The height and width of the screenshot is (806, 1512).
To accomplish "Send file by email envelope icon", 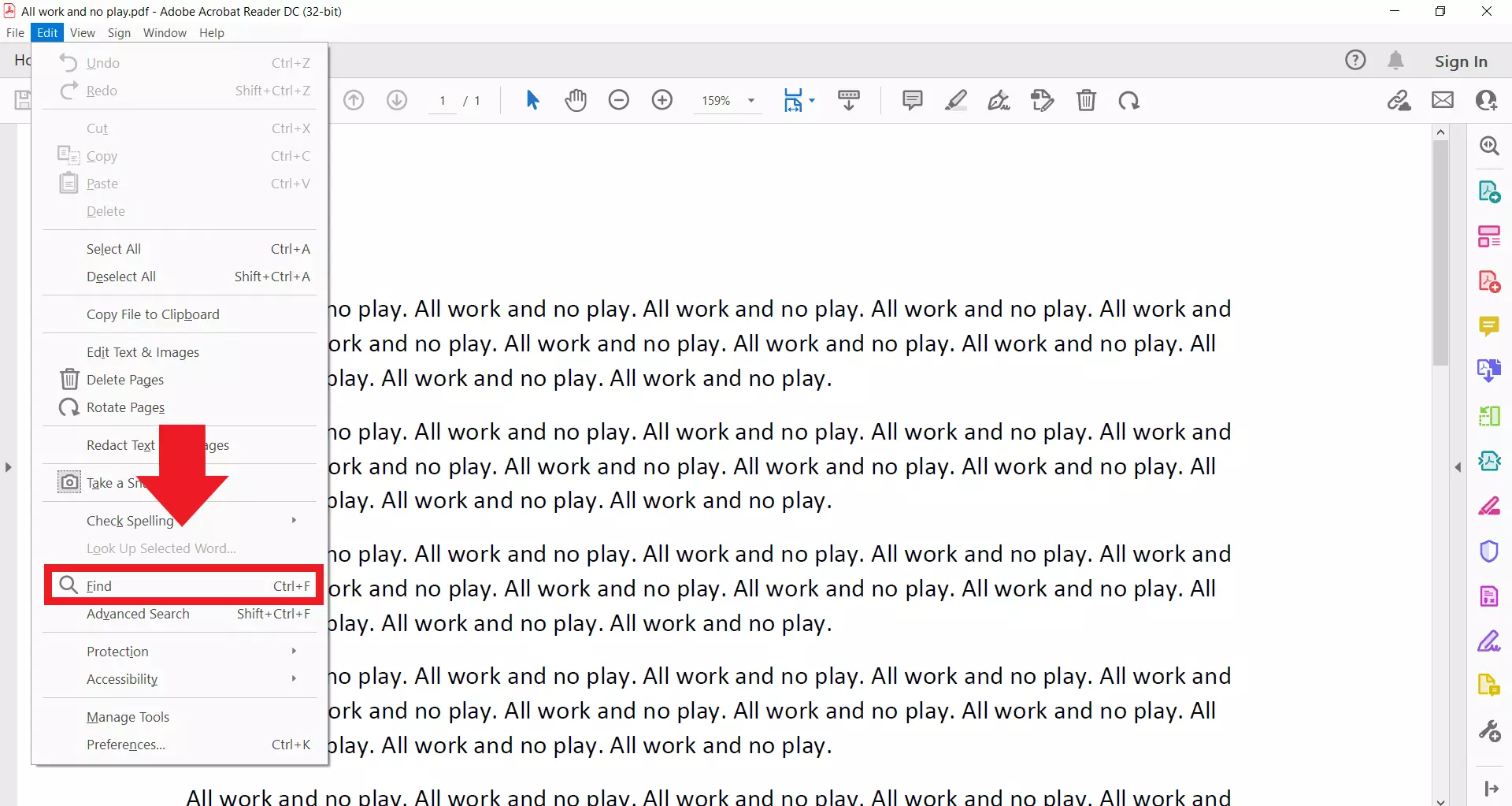I will click(1443, 101).
